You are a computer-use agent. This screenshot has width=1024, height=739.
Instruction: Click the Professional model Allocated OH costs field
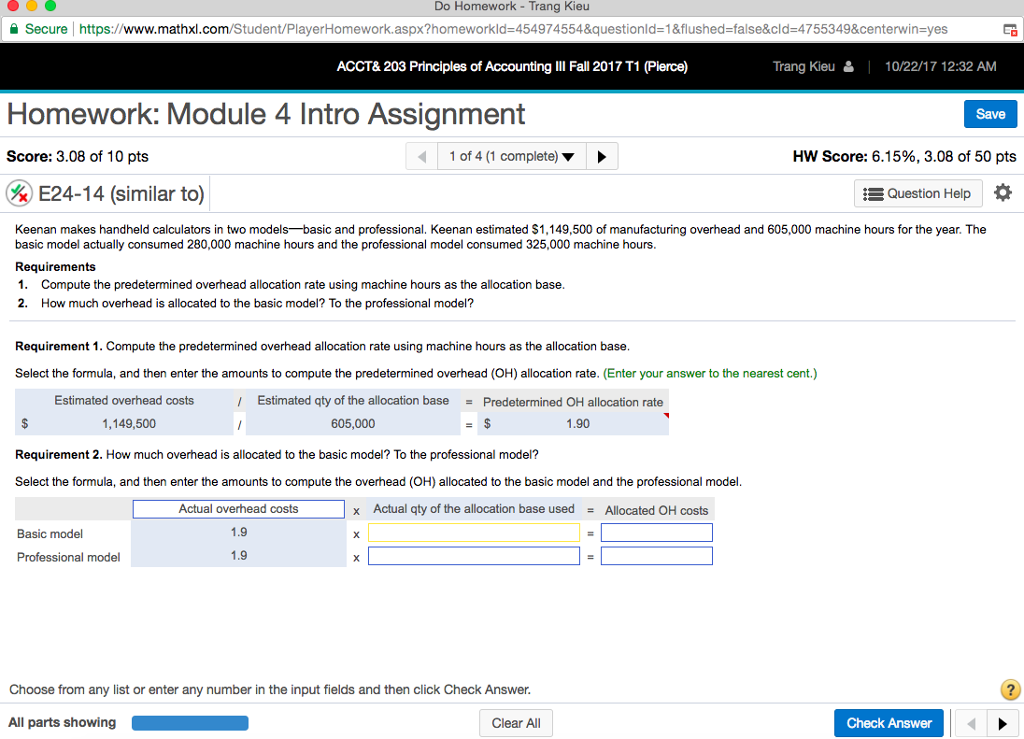click(656, 557)
